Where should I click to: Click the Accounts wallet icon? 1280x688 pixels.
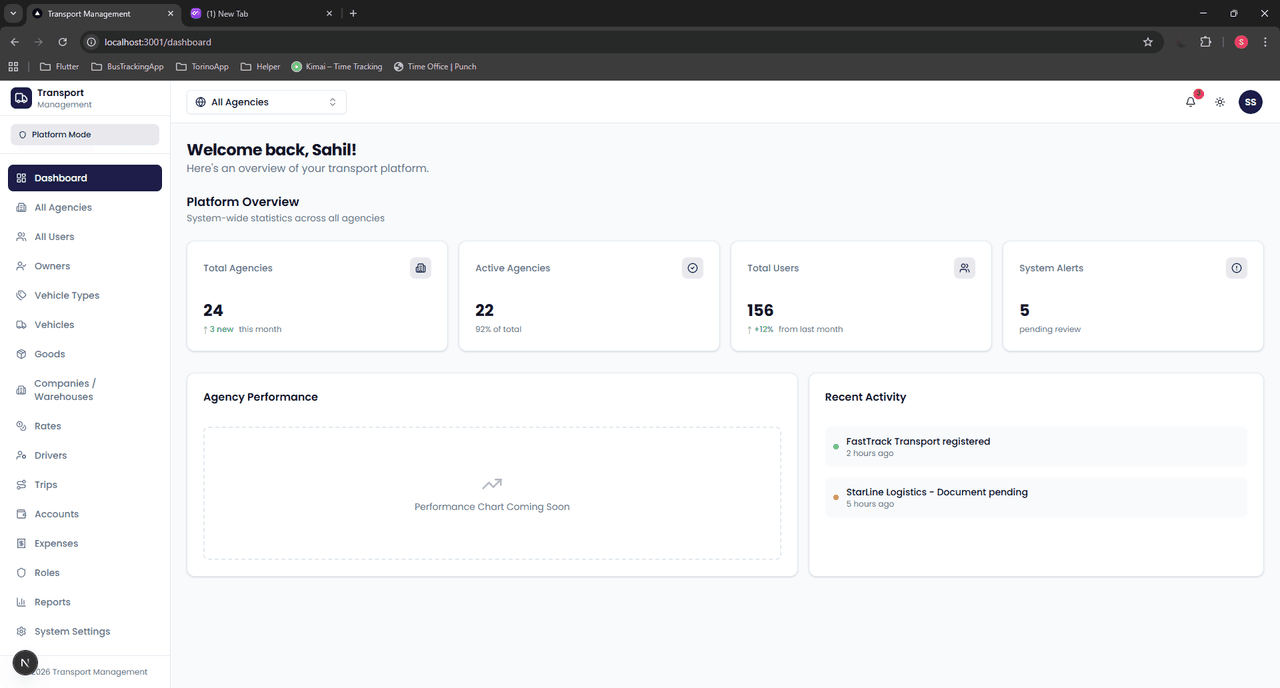tap(21, 514)
